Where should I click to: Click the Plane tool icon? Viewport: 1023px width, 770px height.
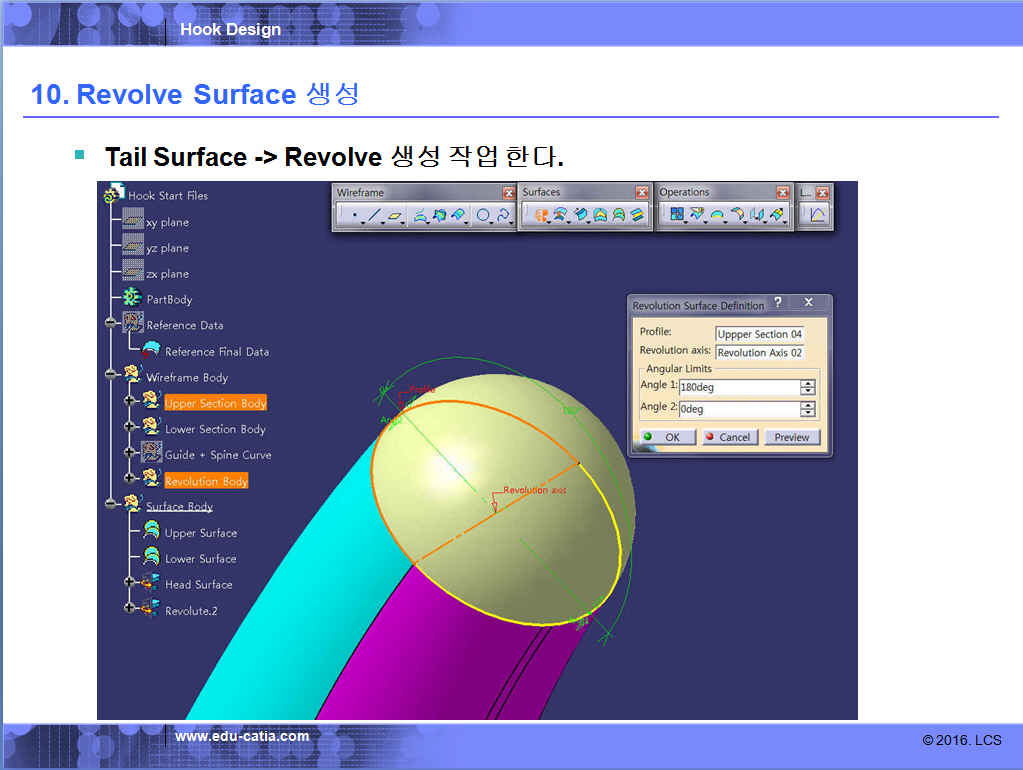tap(396, 215)
